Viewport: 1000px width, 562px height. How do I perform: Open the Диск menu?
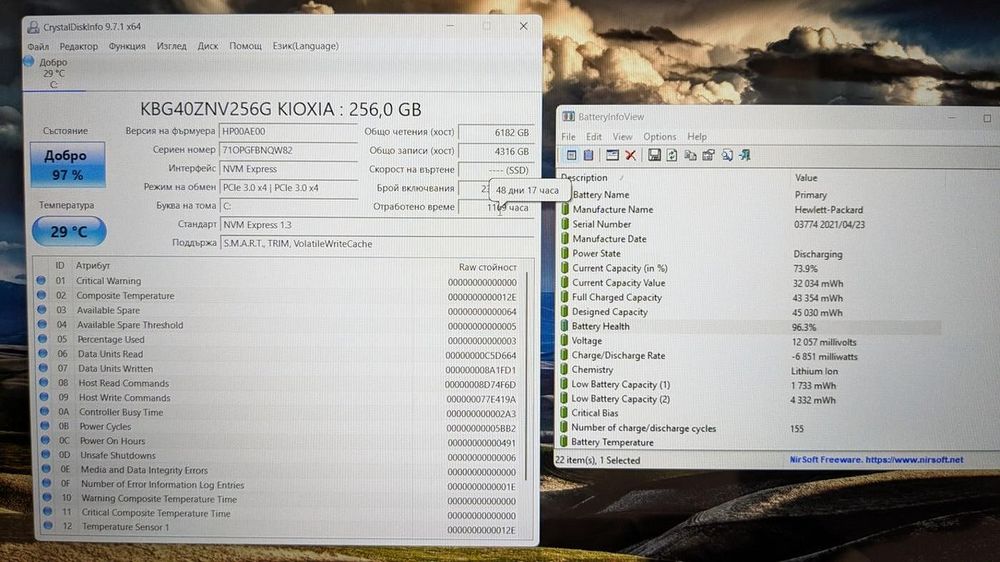pyautogui.click(x=208, y=46)
